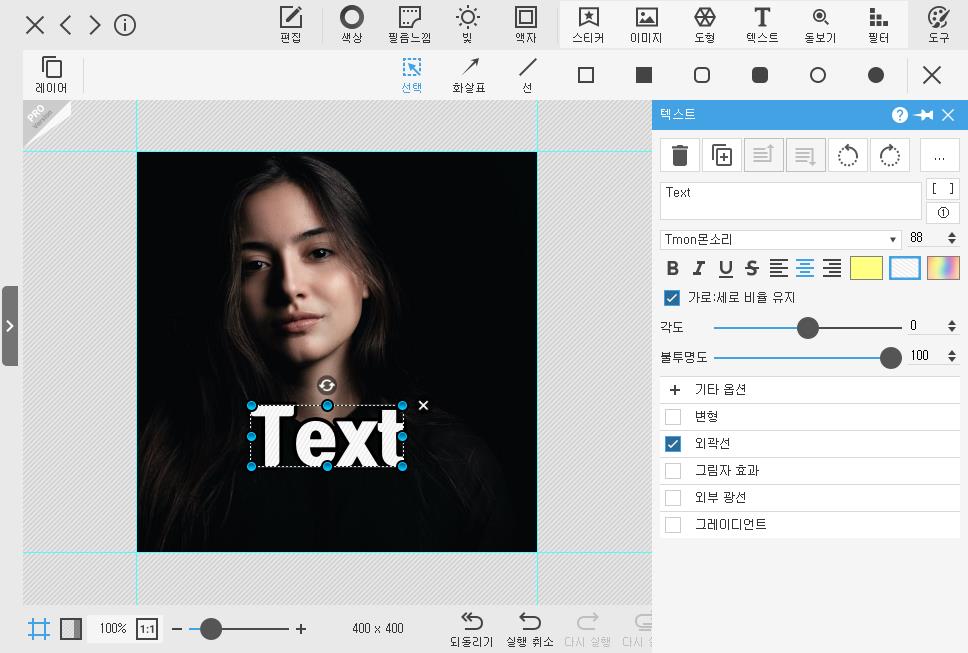Pick the filled circle shape
Screen dimensions: 968x653
(x=876, y=75)
